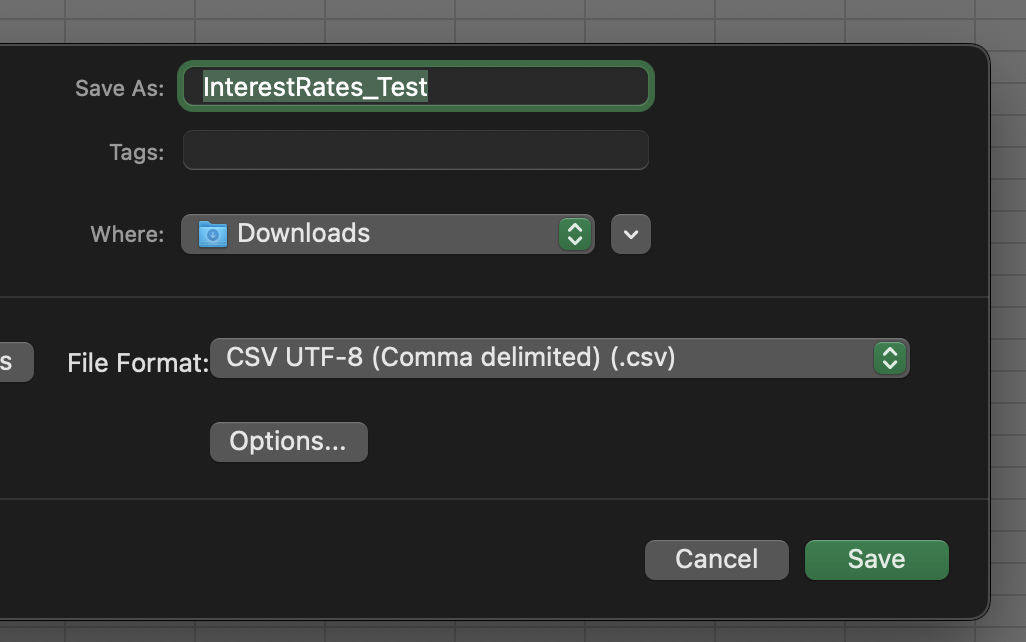Image resolution: width=1026 pixels, height=642 pixels.
Task: Click the Save As: label
Action: [x=118, y=88]
